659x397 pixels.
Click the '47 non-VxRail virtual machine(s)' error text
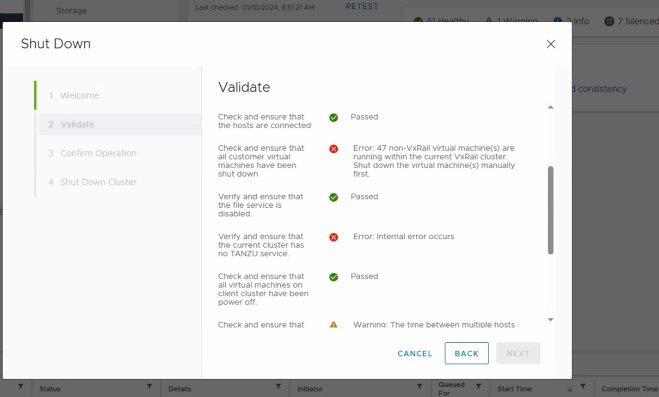[x=434, y=161]
